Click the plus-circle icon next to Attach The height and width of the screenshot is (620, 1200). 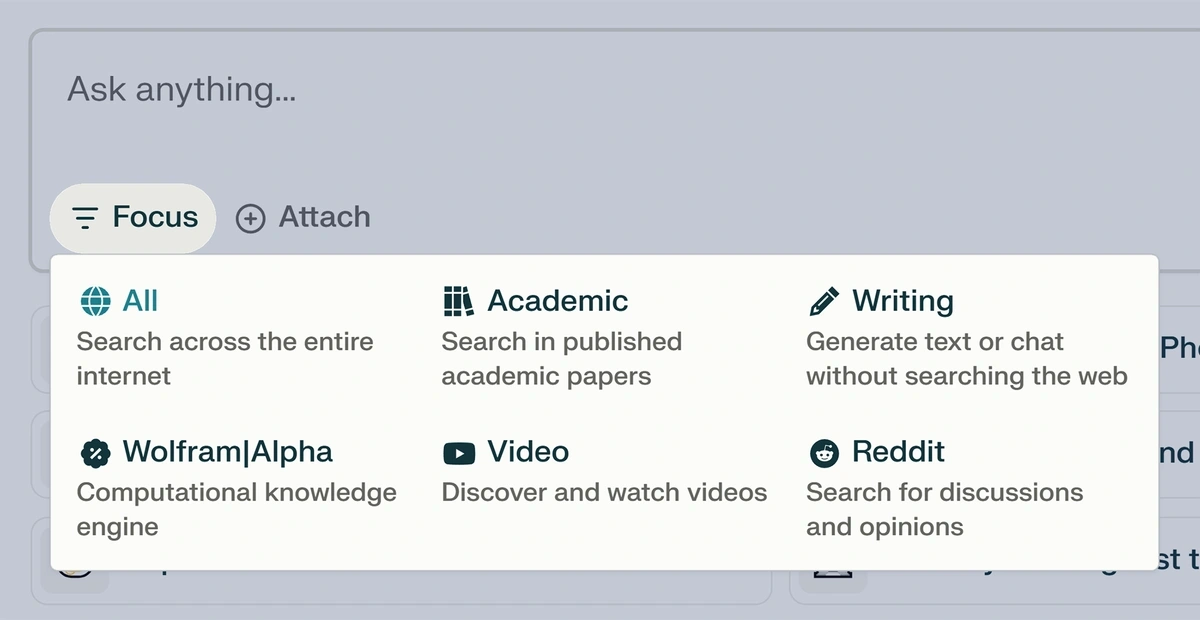pos(250,218)
